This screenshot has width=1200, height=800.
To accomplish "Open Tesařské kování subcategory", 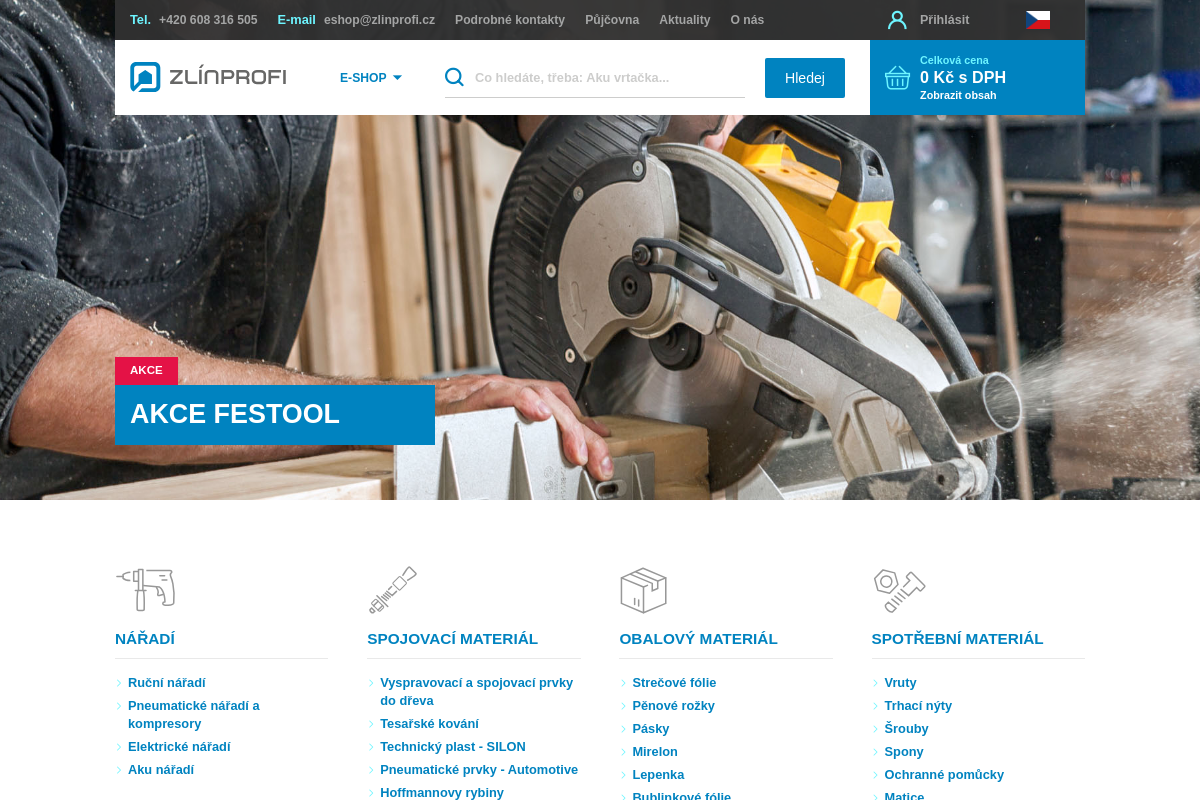I will [x=429, y=724].
